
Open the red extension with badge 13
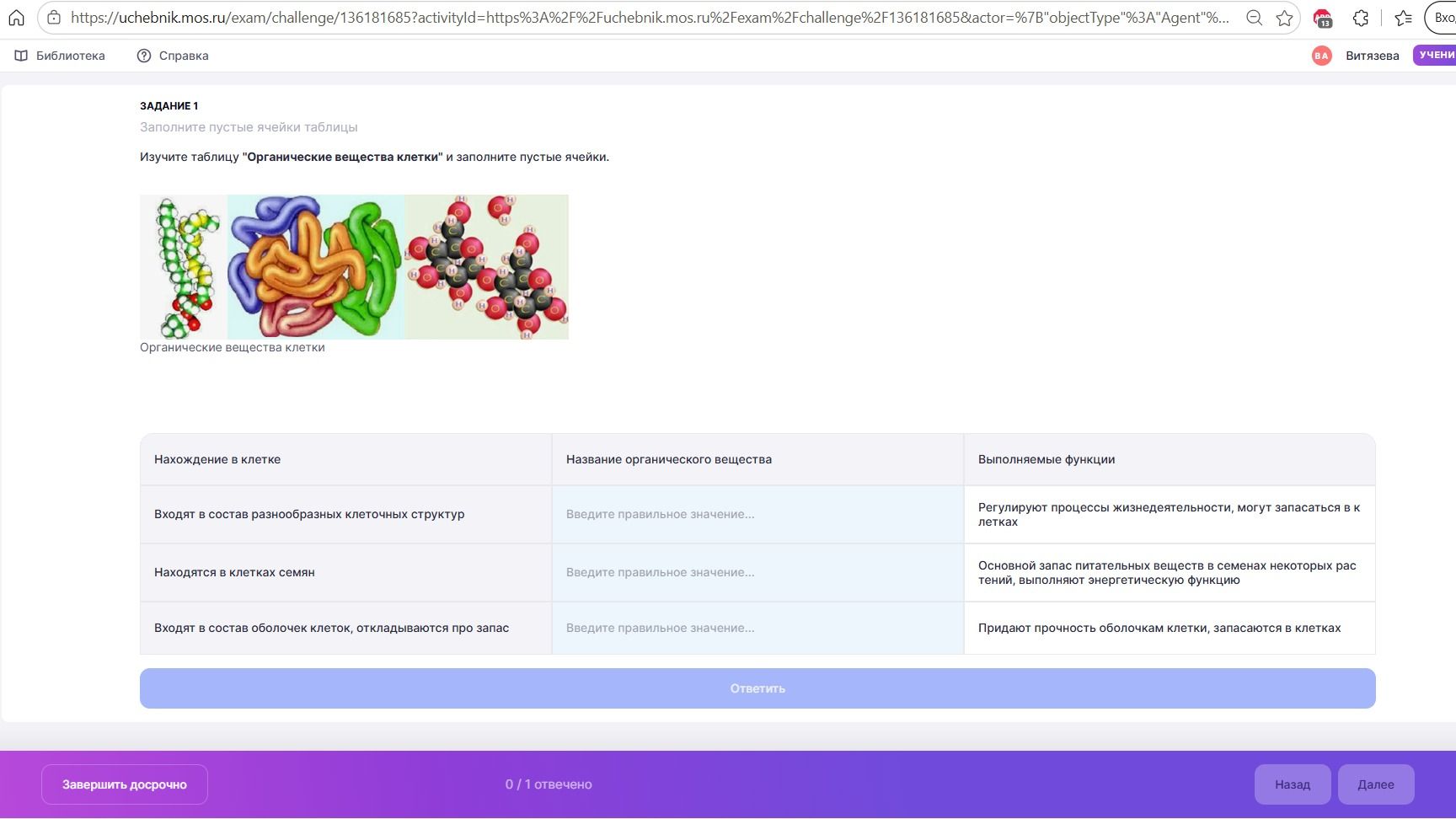pyautogui.click(x=1323, y=18)
